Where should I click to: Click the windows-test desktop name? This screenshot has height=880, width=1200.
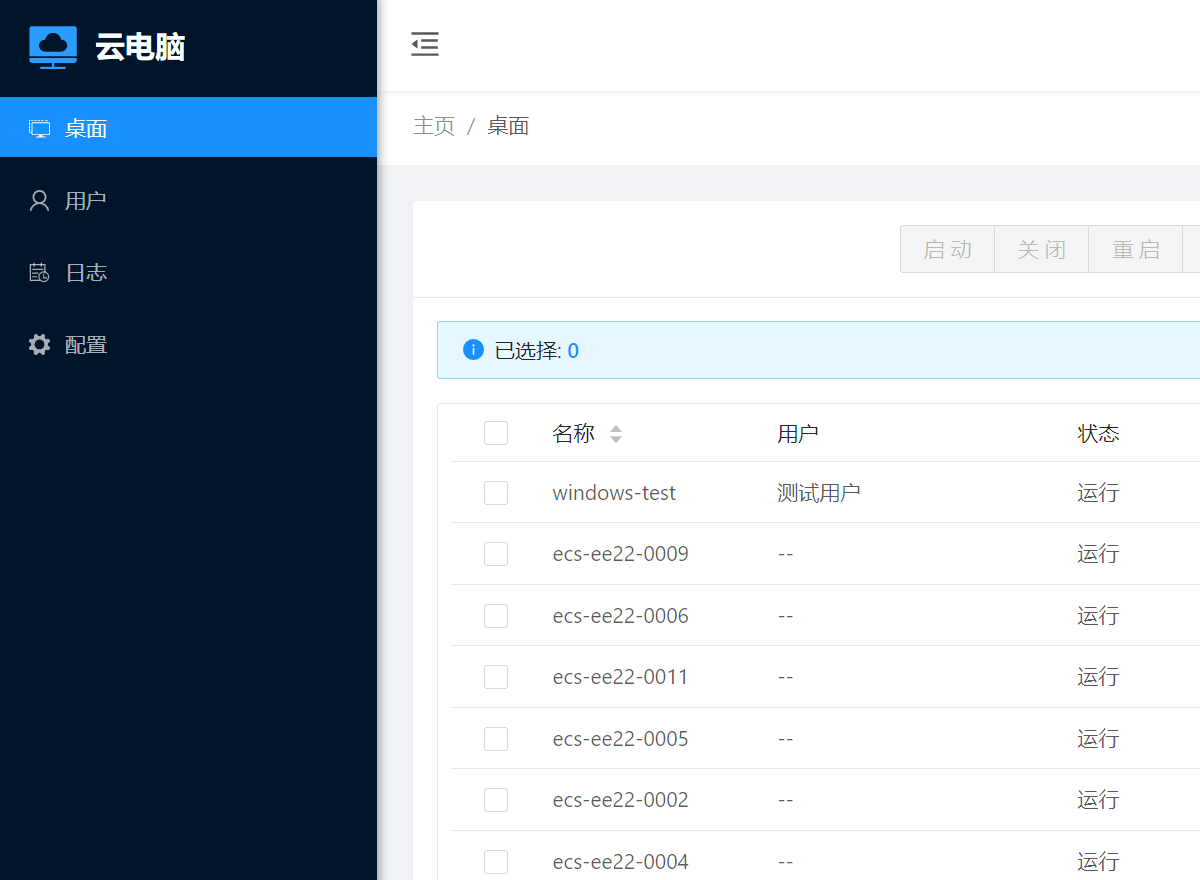(614, 492)
